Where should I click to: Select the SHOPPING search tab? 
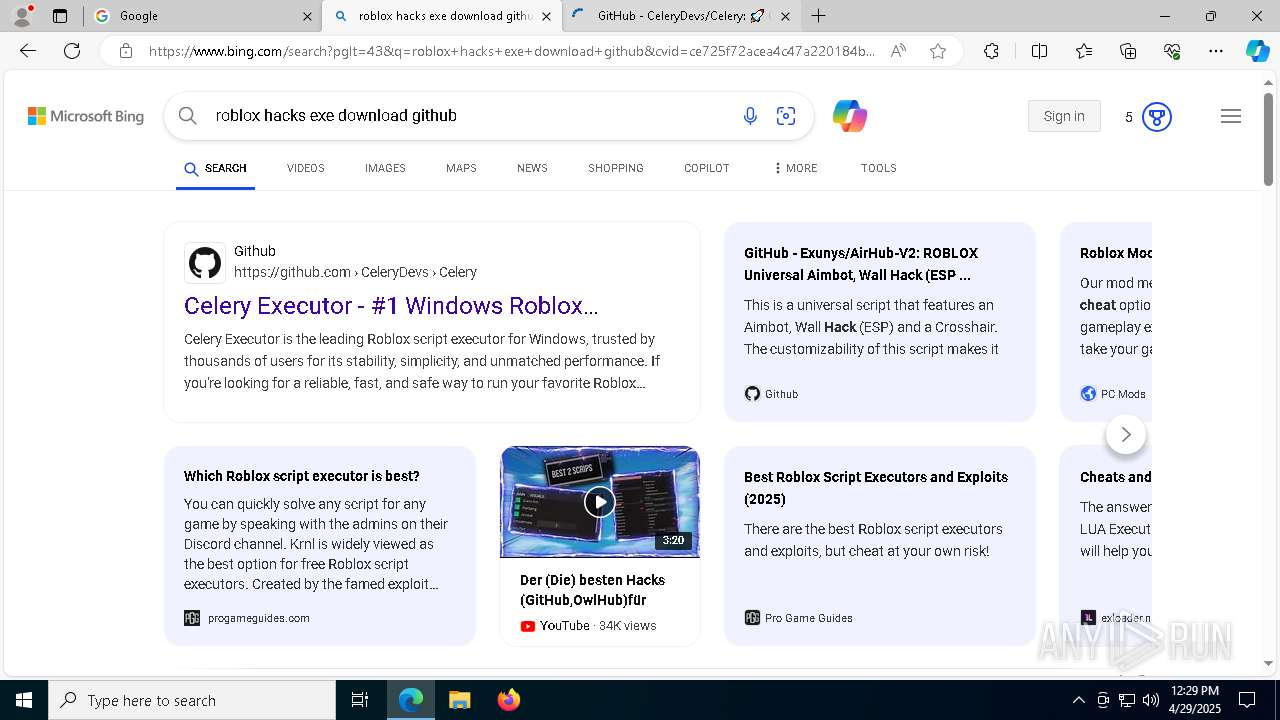coord(616,168)
